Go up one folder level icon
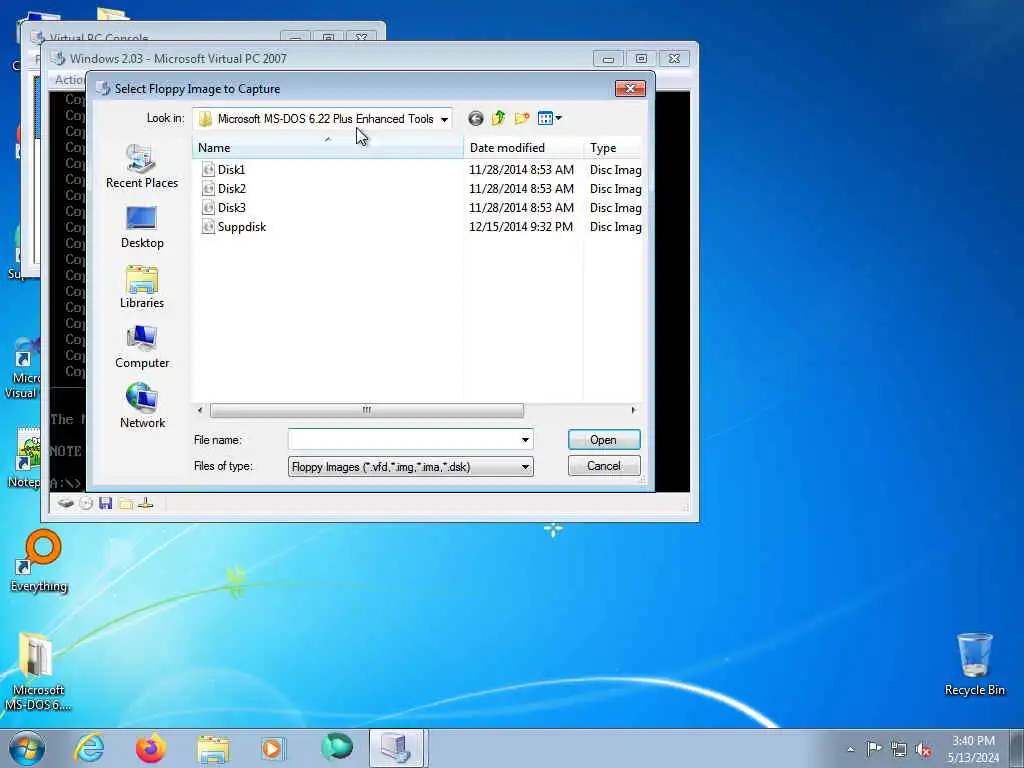The height and width of the screenshot is (768, 1024). click(498, 118)
